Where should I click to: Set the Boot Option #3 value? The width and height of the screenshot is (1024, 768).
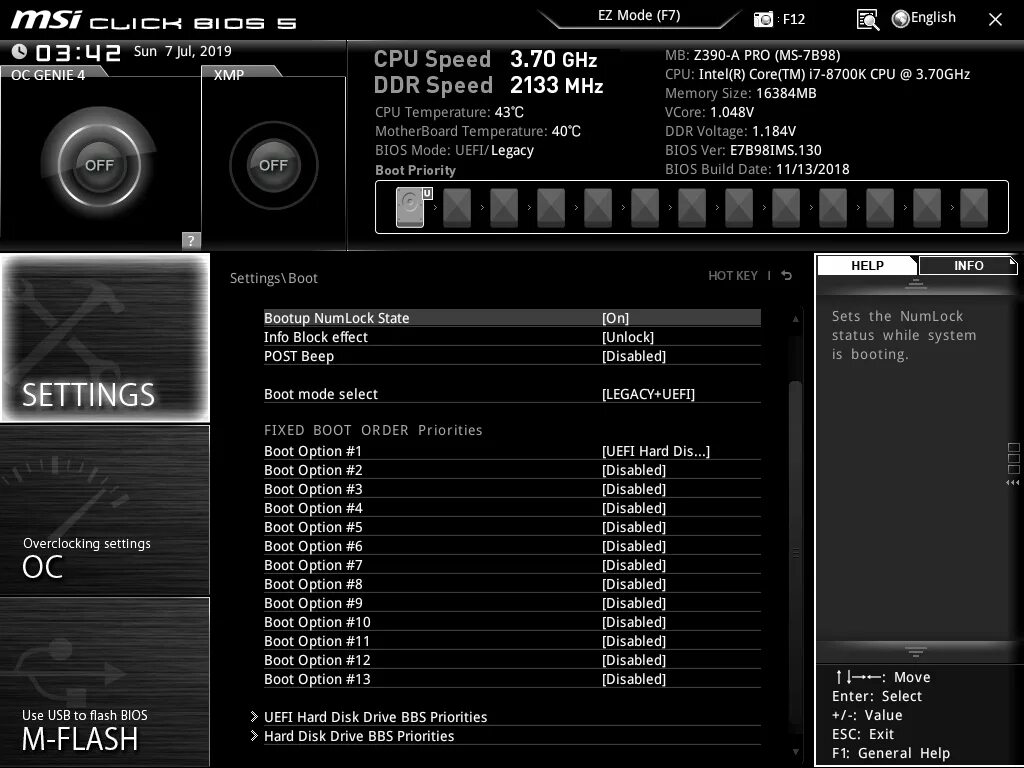[x=633, y=489]
